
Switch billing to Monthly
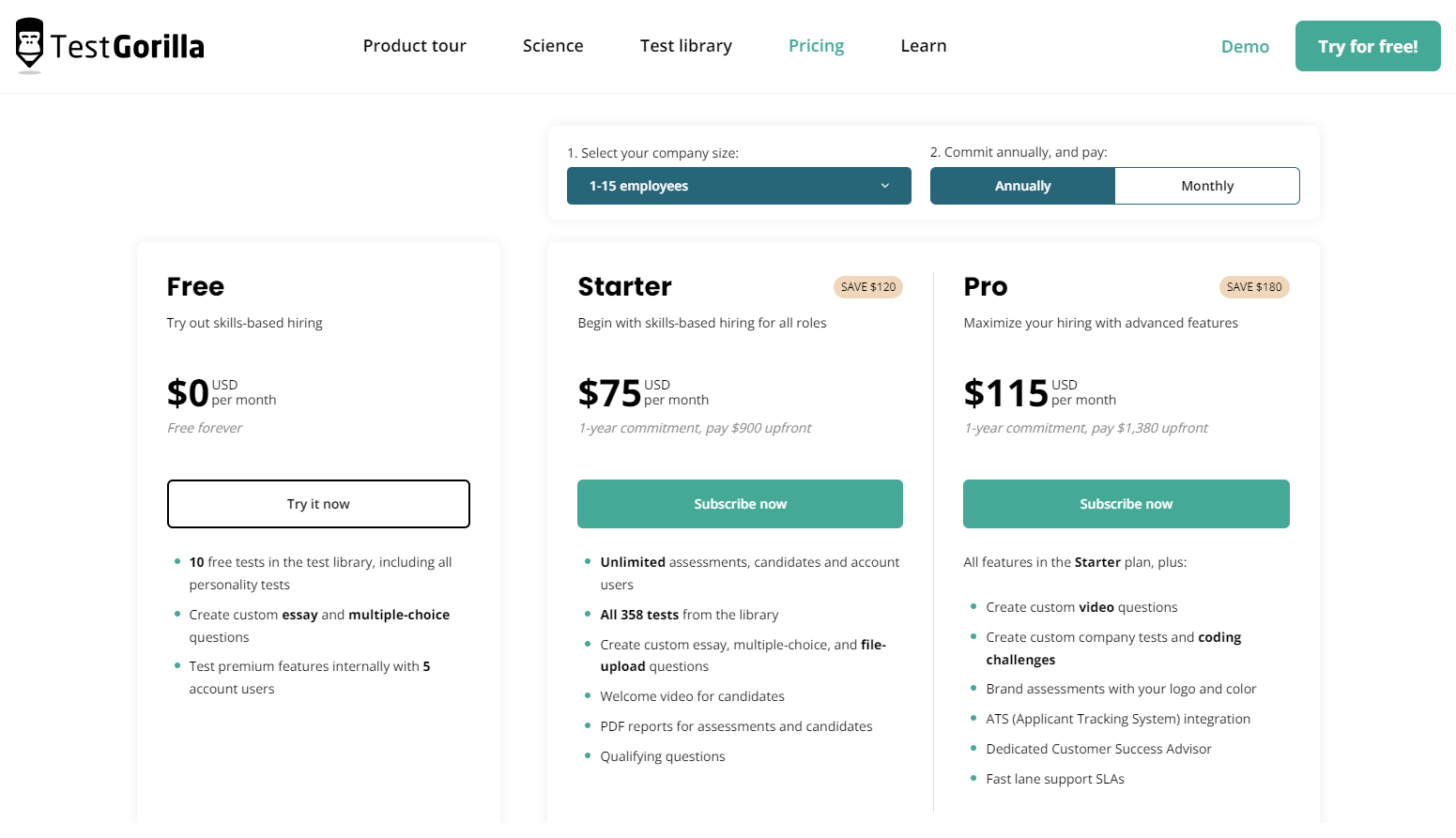point(1206,185)
